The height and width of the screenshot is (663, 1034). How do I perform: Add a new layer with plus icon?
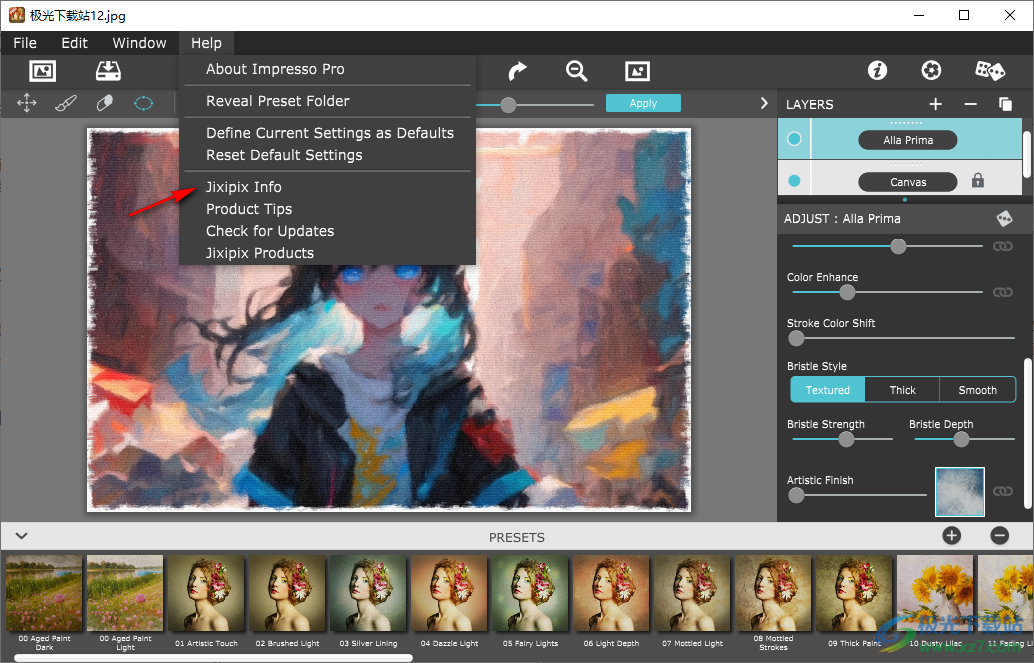point(935,104)
